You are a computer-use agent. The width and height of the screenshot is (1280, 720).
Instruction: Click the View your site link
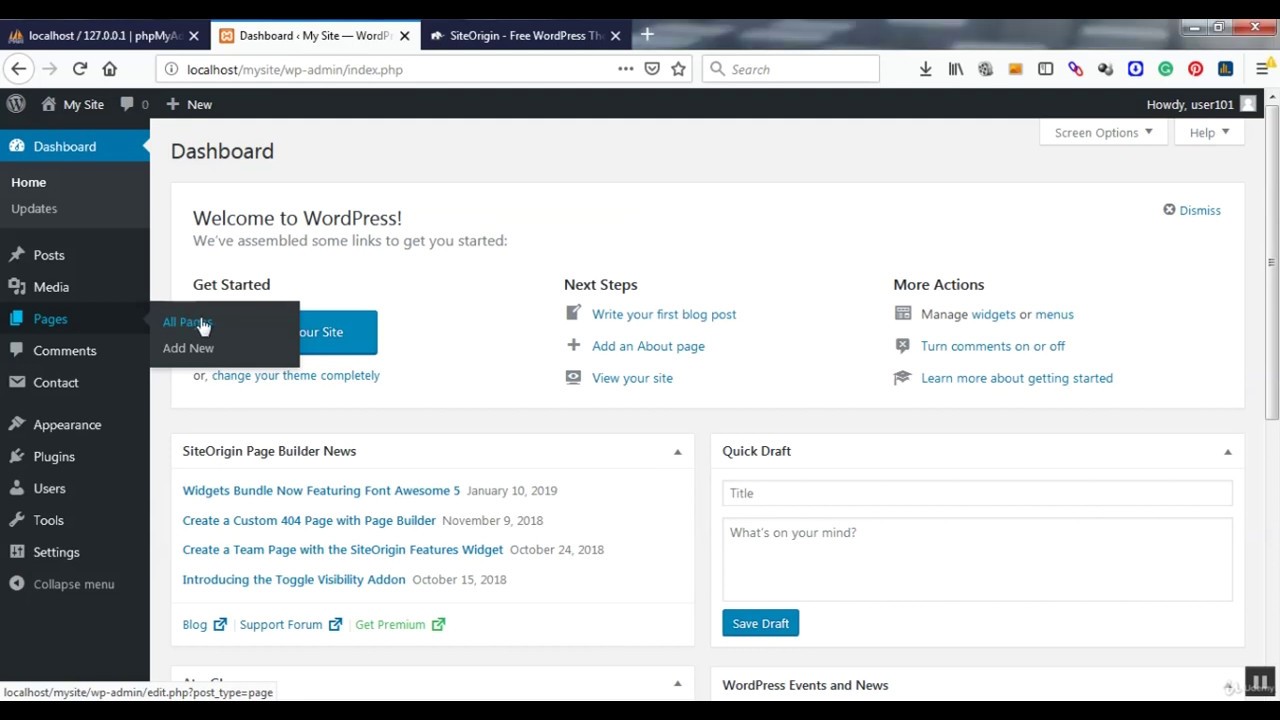(x=632, y=378)
